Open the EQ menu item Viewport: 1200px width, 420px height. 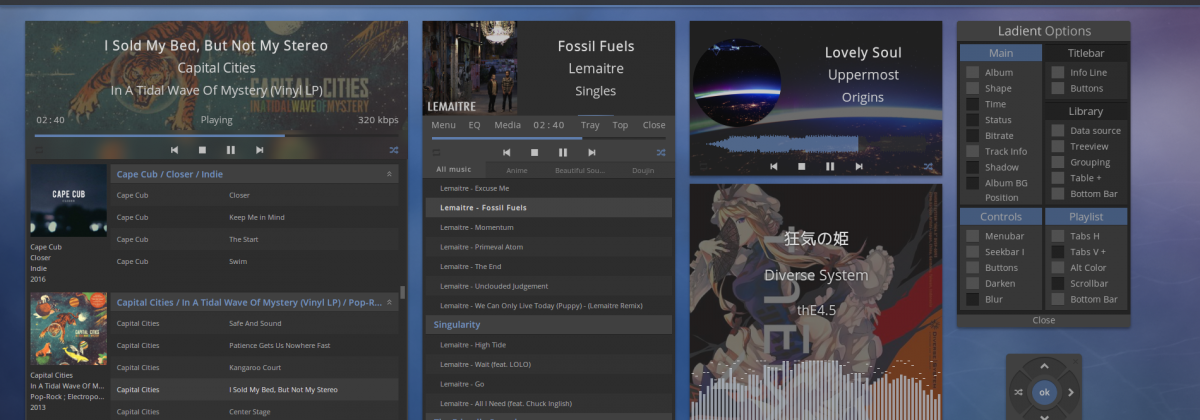pos(475,126)
